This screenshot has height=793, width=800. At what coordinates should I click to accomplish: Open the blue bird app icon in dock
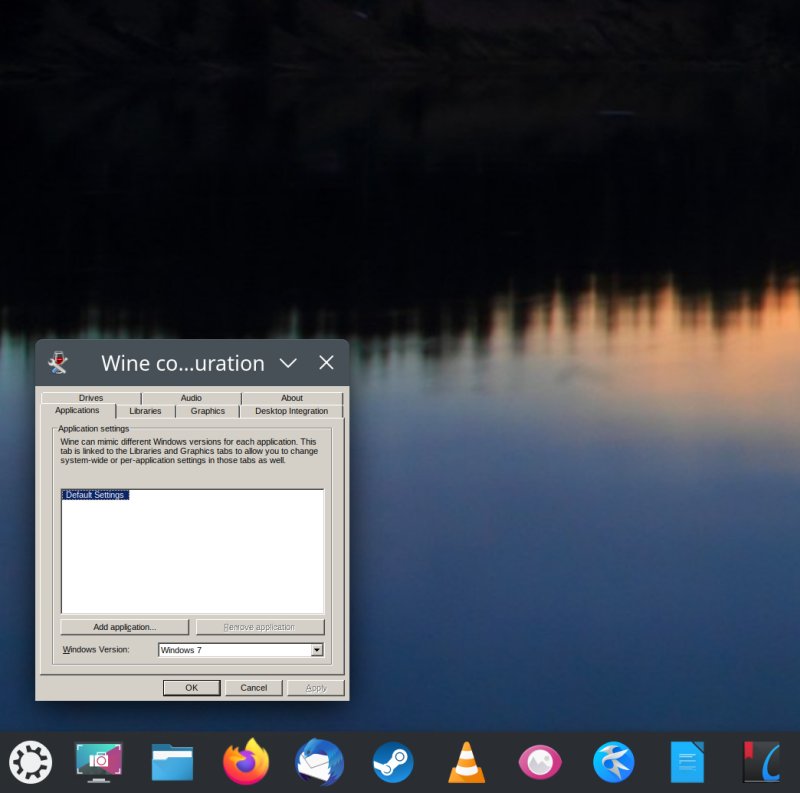coord(613,763)
